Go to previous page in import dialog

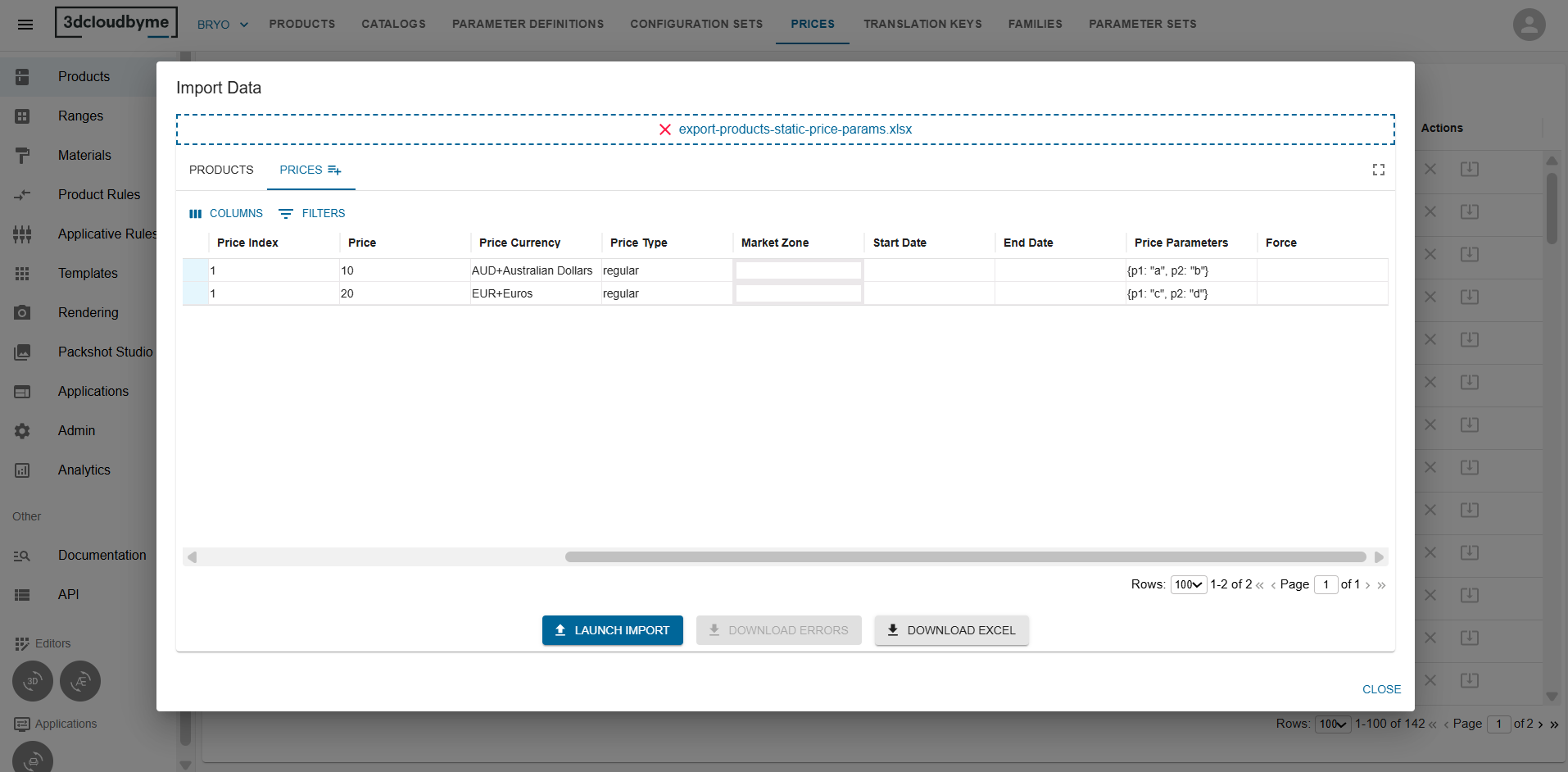[1273, 585]
